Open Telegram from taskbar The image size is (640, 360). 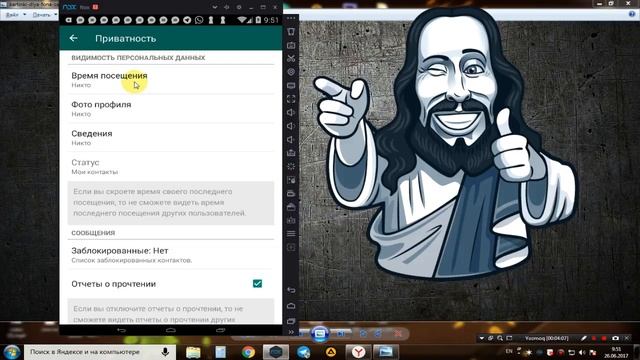click(x=303, y=352)
